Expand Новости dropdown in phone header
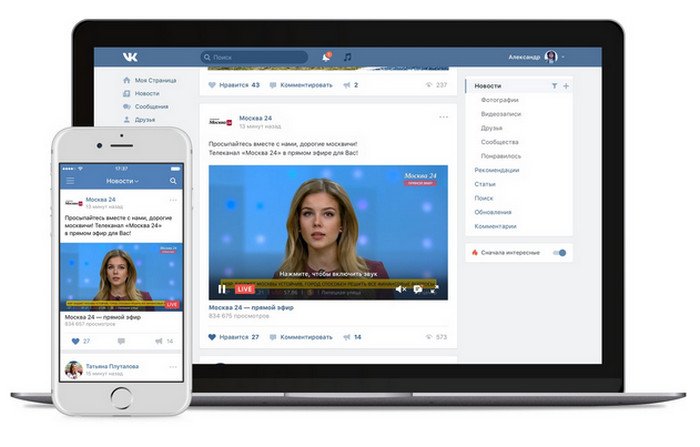Screen dimensions: 700x447 (x=122, y=181)
